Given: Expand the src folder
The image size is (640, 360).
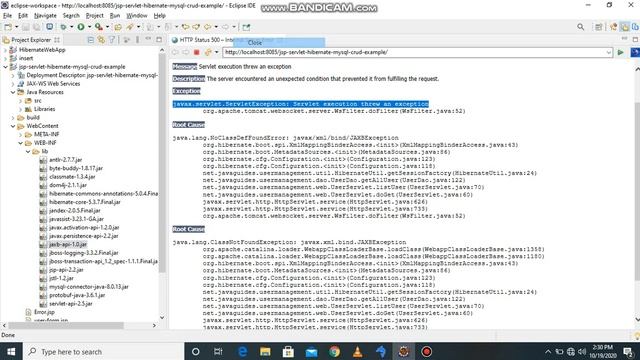Looking at the screenshot, I should coord(20,101).
